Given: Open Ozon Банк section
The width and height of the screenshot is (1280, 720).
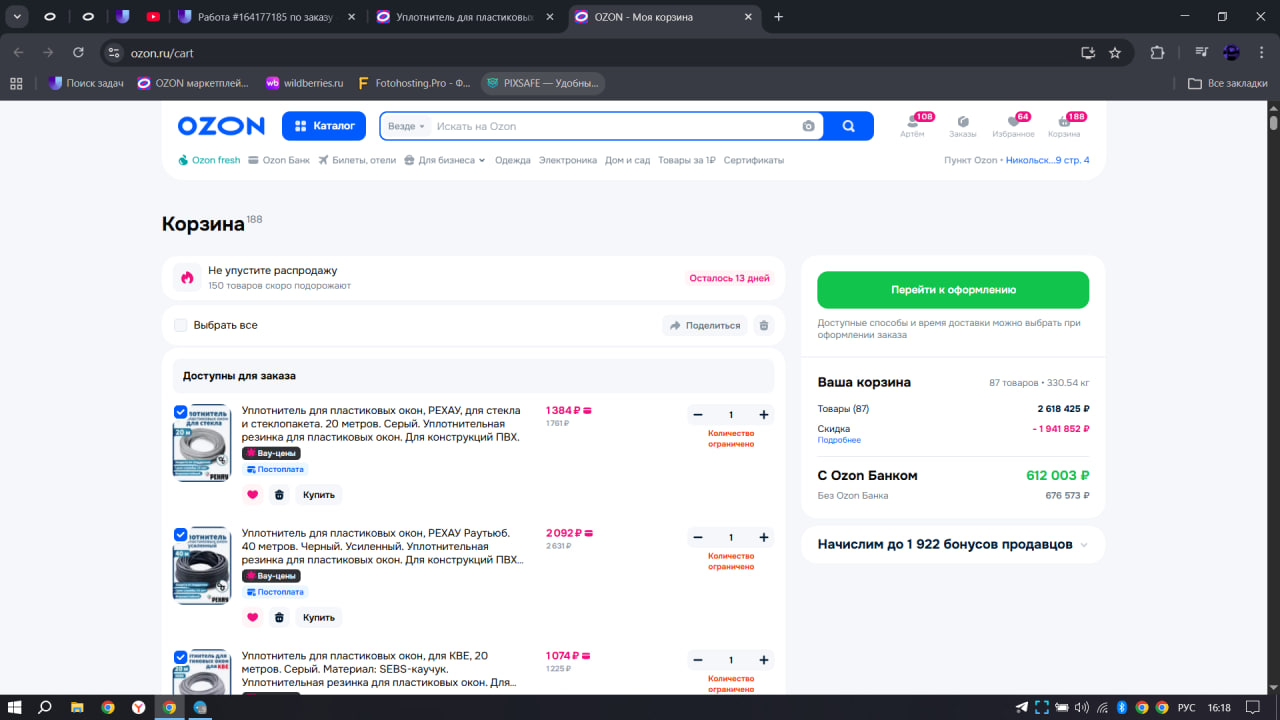Looking at the screenshot, I should [279, 160].
